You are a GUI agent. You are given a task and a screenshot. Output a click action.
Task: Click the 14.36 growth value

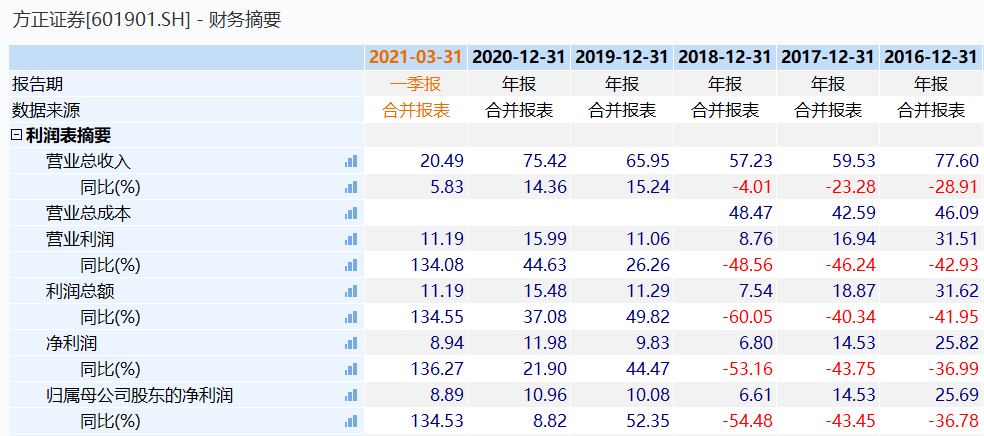coord(545,187)
